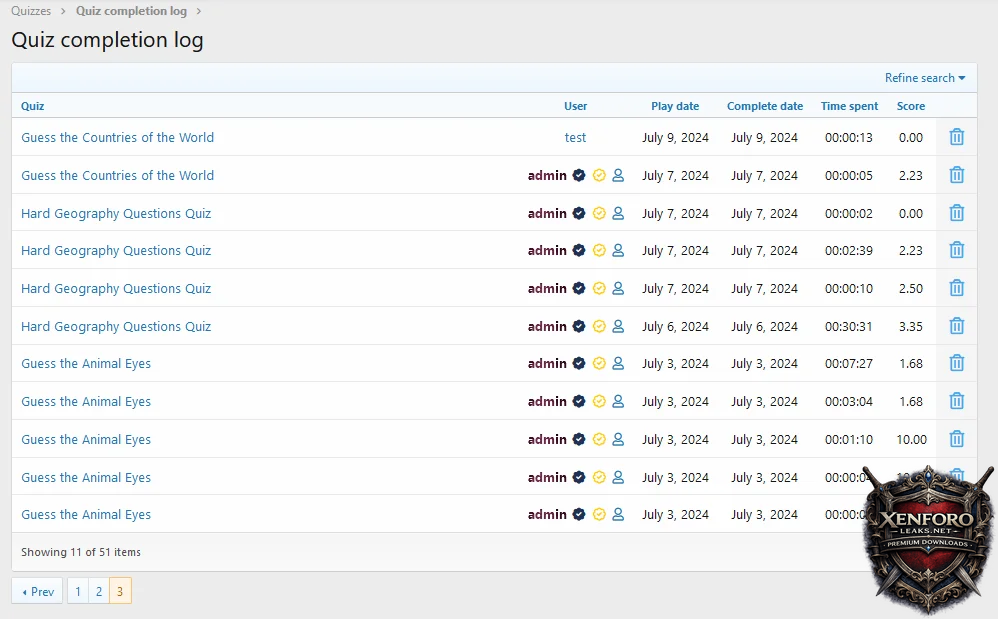The height and width of the screenshot is (619, 998).
Task: Open Guess the Countries quiz from July 9
Action: click(117, 137)
